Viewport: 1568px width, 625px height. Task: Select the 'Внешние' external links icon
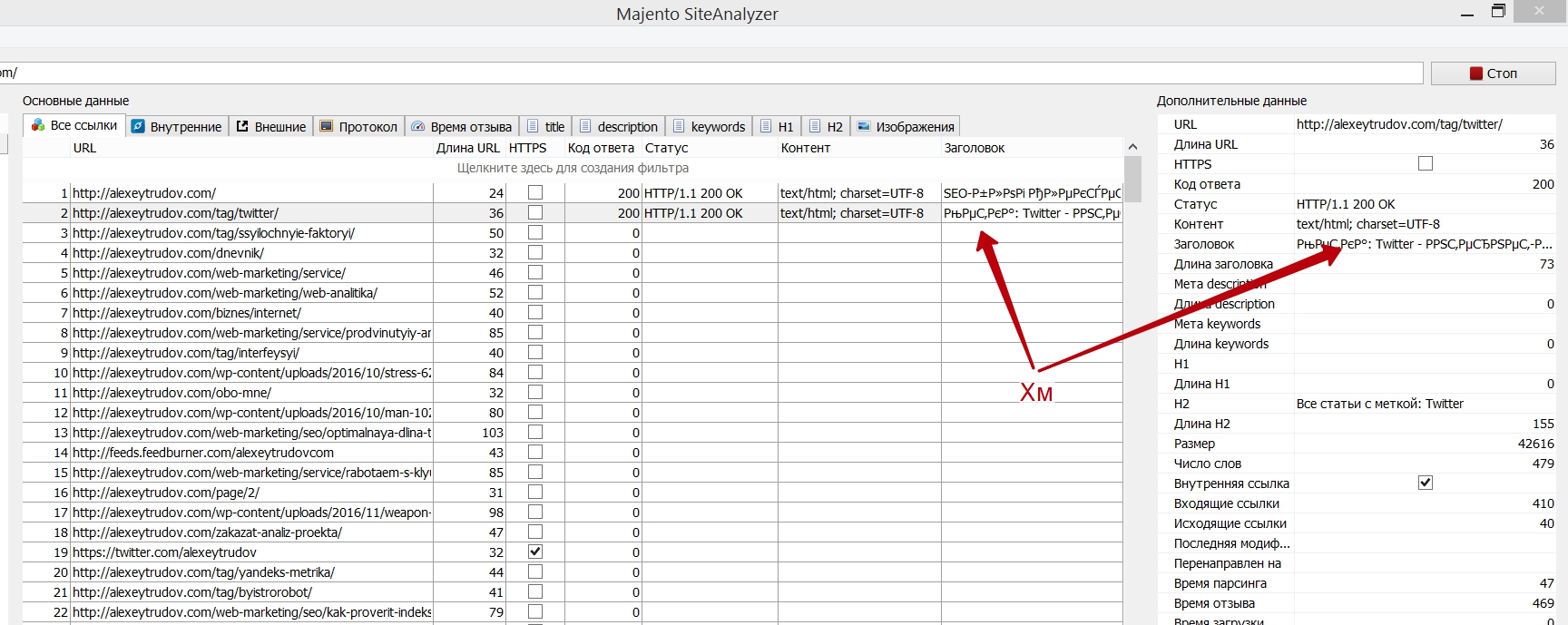(x=242, y=126)
